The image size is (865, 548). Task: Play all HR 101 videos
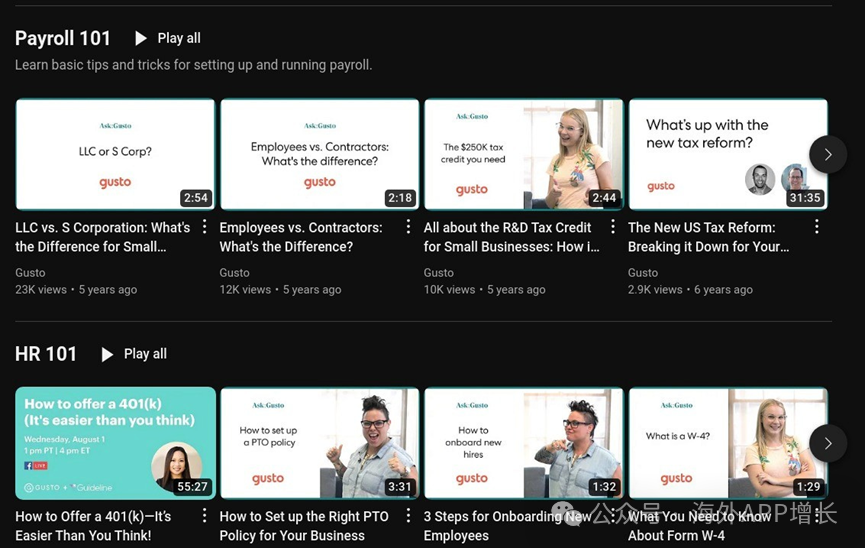pos(134,354)
